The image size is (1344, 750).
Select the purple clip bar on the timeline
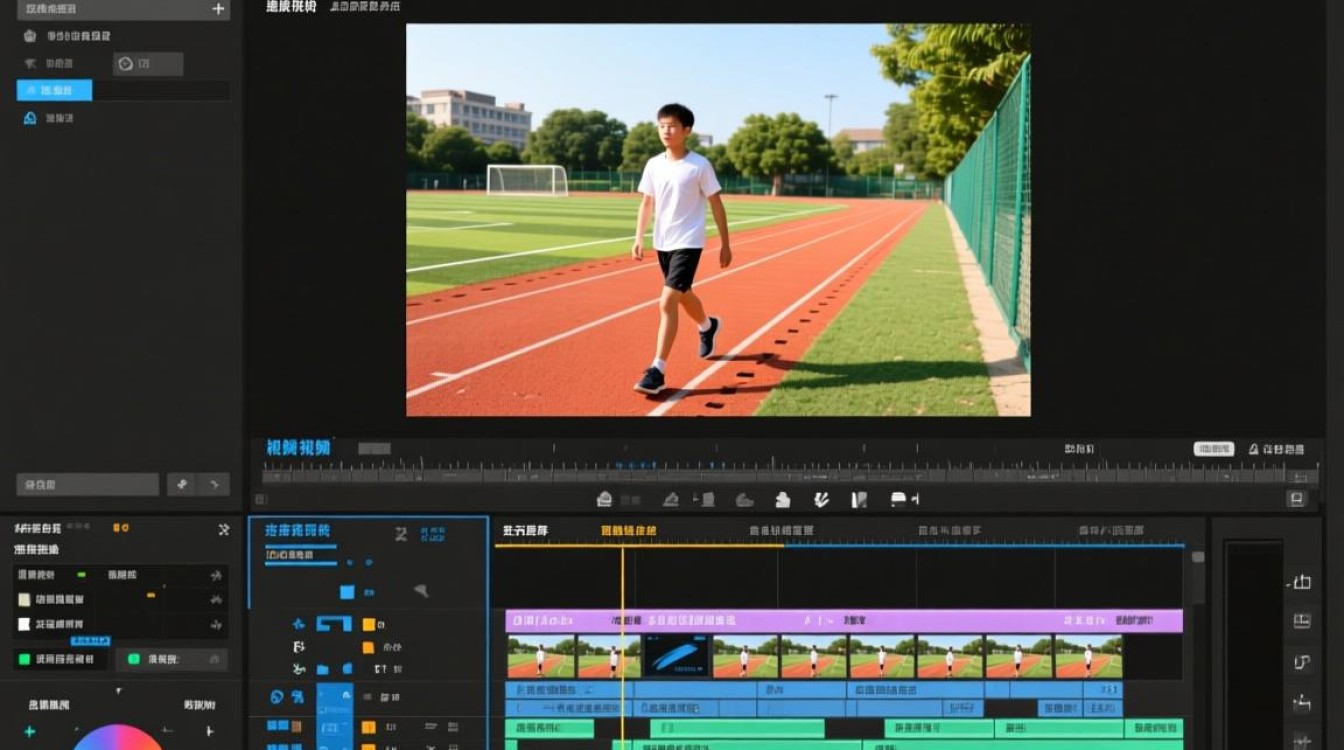(x=844, y=621)
